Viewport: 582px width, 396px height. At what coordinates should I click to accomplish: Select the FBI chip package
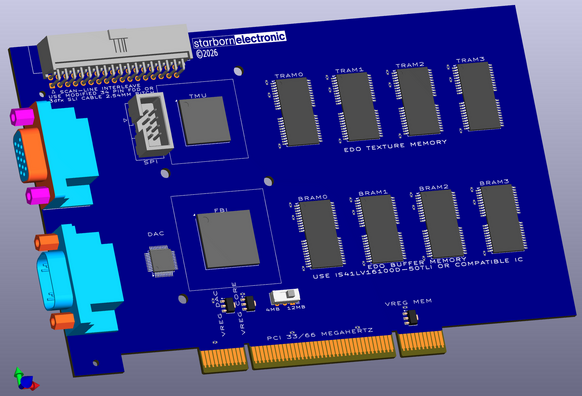[228, 239]
